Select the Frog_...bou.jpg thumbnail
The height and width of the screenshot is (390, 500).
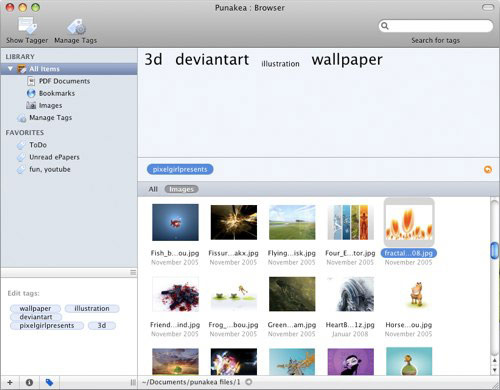point(234,294)
